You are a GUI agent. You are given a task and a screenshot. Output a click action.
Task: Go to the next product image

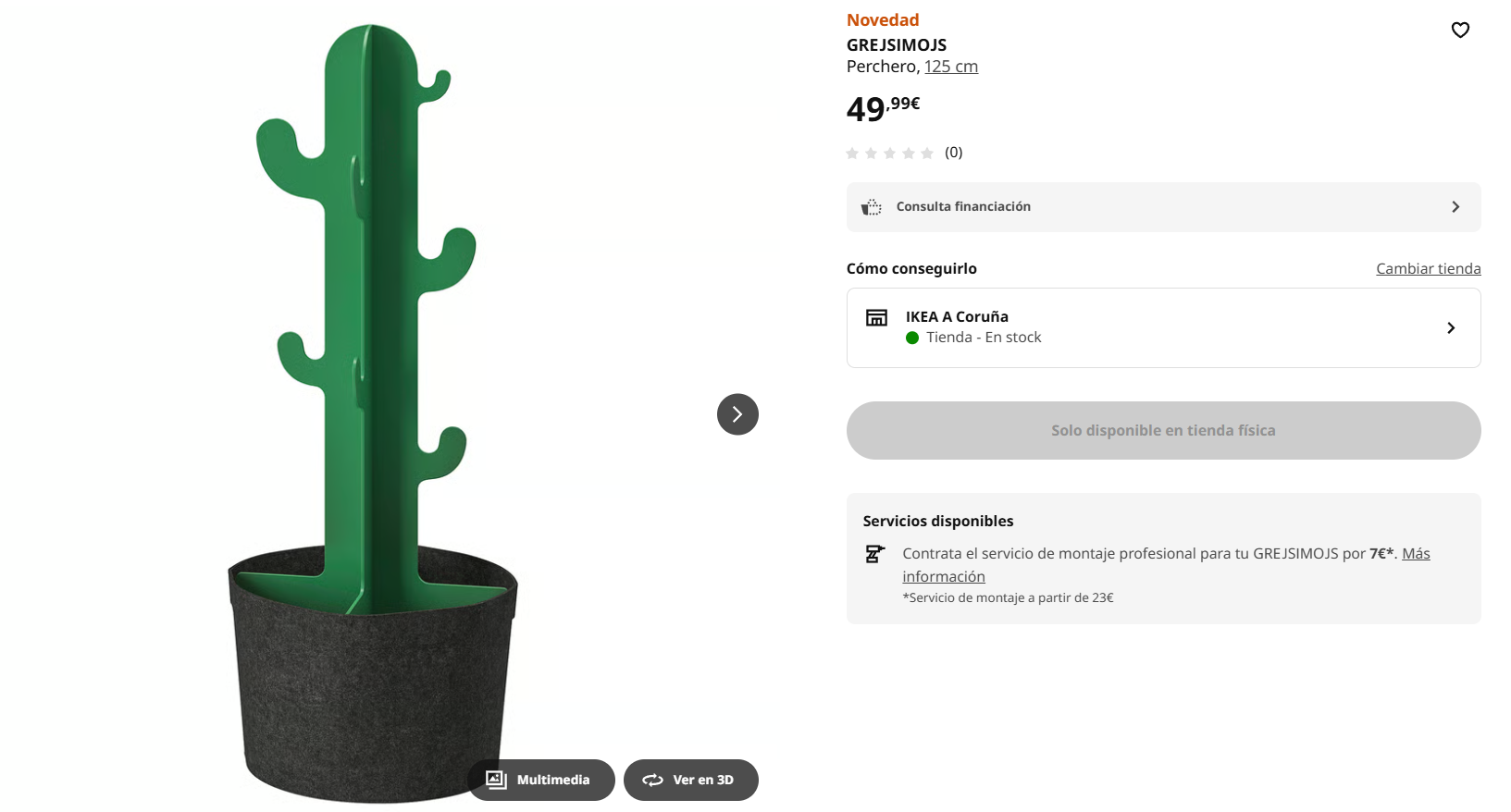tap(737, 414)
